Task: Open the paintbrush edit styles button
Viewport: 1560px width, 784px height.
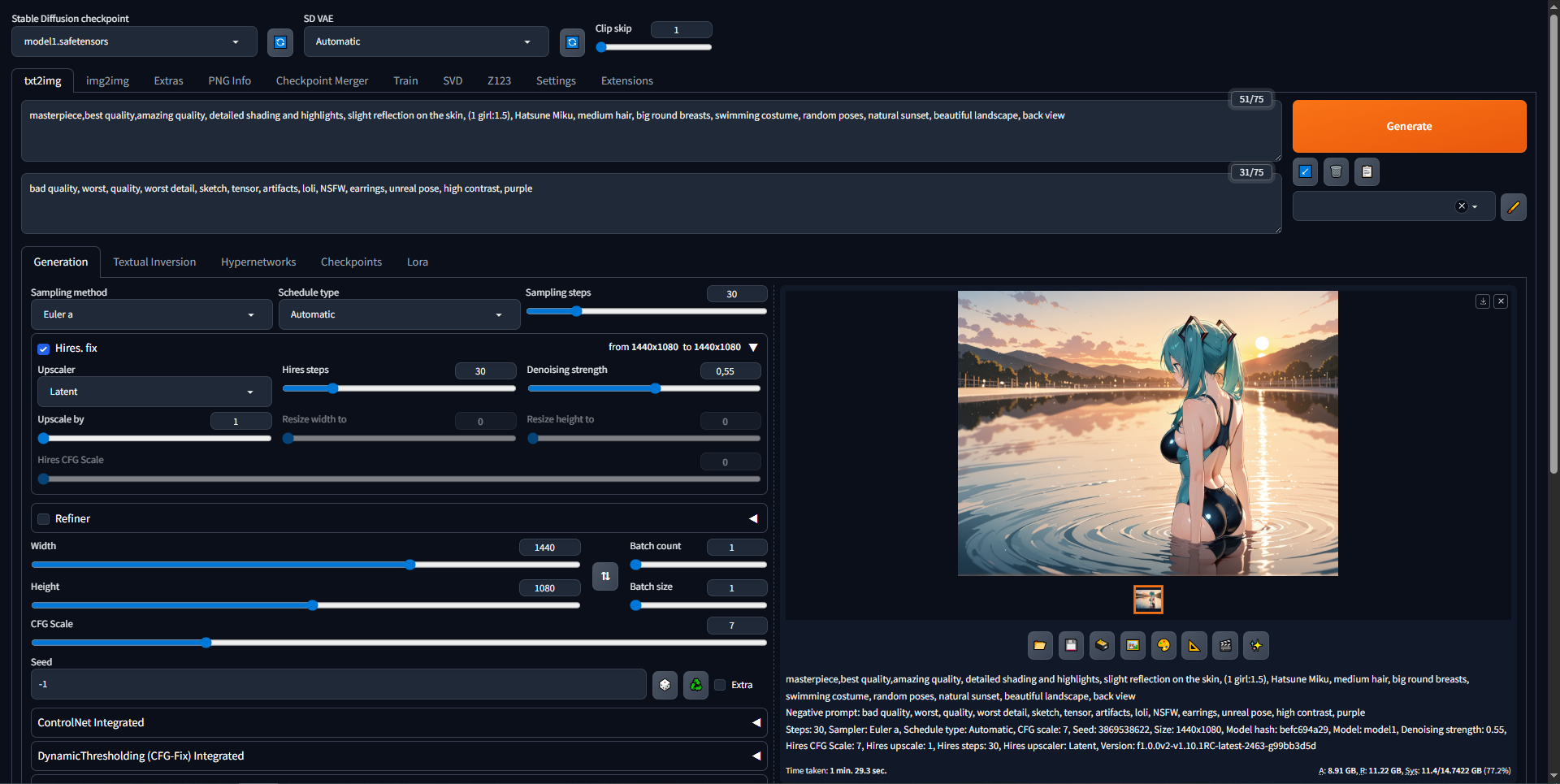Action: click(x=1513, y=207)
